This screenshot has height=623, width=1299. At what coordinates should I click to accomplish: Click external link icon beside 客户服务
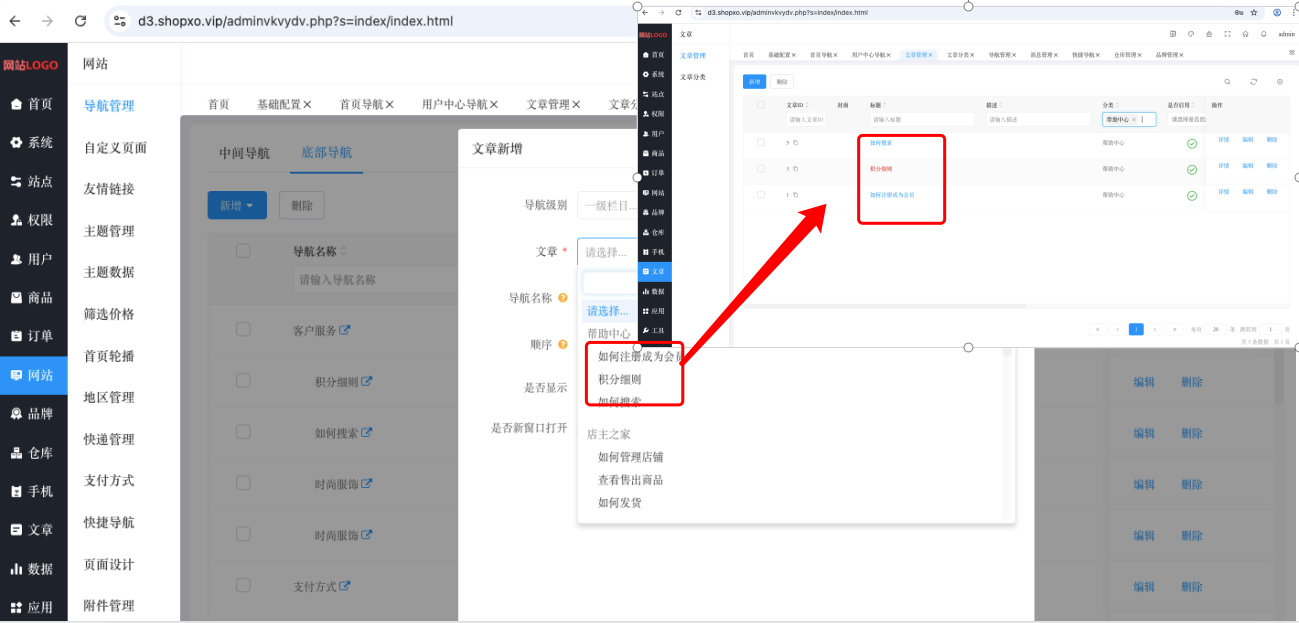[x=345, y=330]
